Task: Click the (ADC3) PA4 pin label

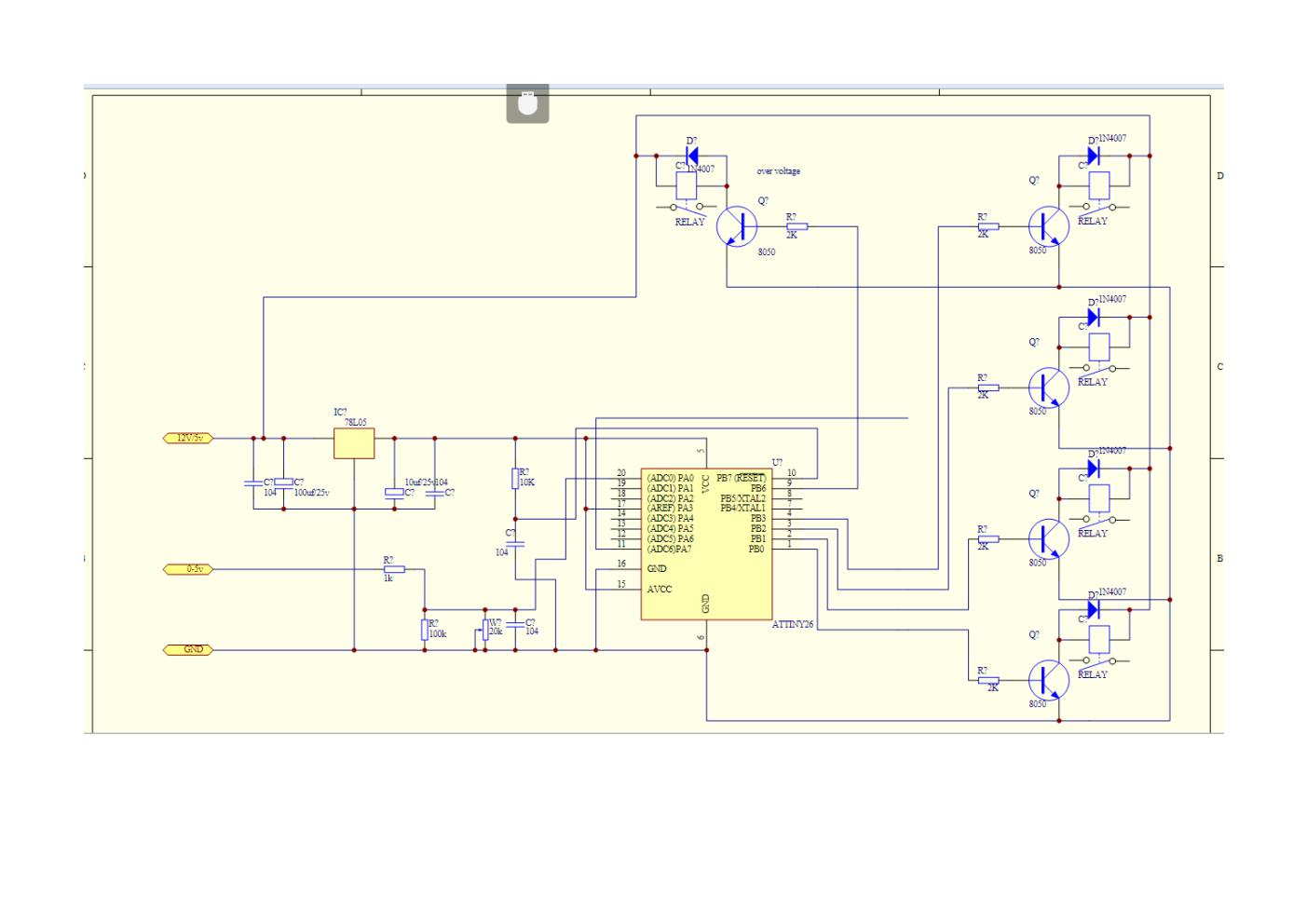Action: pyautogui.click(x=670, y=518)
